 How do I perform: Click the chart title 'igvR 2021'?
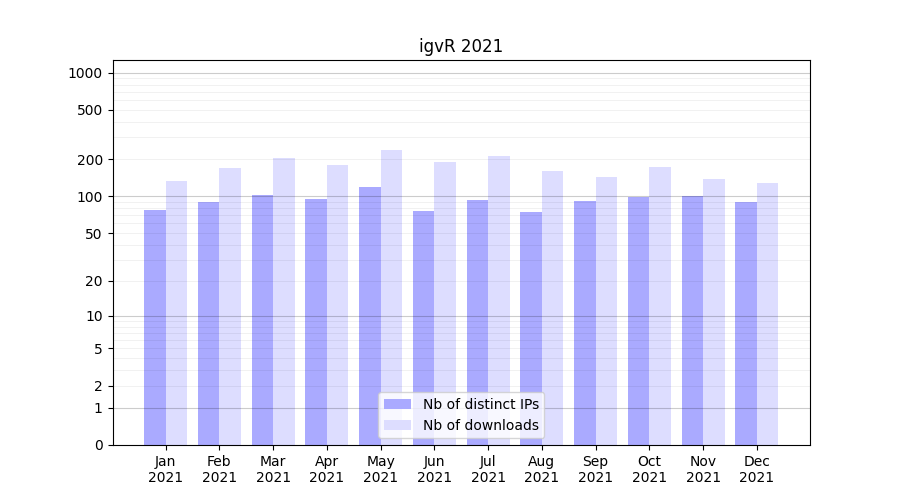pos(461,46)
